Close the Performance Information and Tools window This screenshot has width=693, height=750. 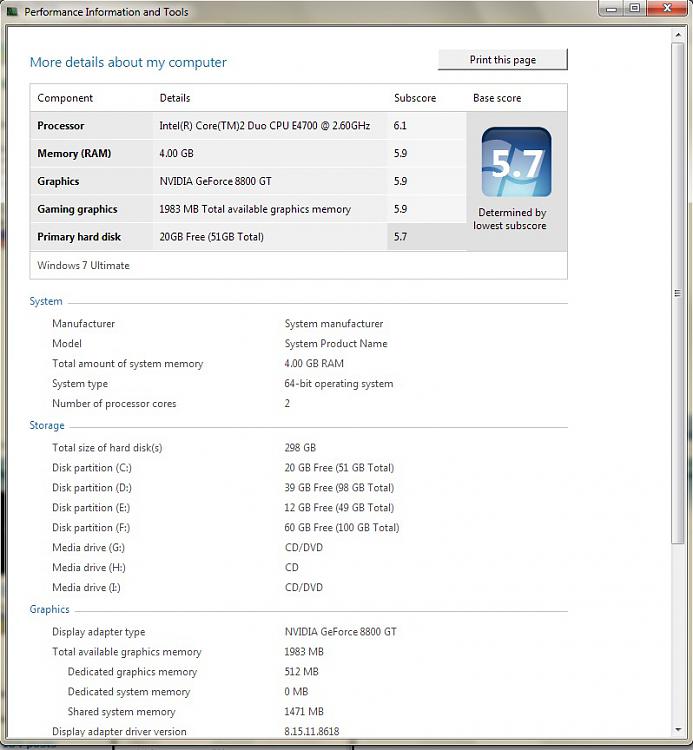click(x=668, y=8)
